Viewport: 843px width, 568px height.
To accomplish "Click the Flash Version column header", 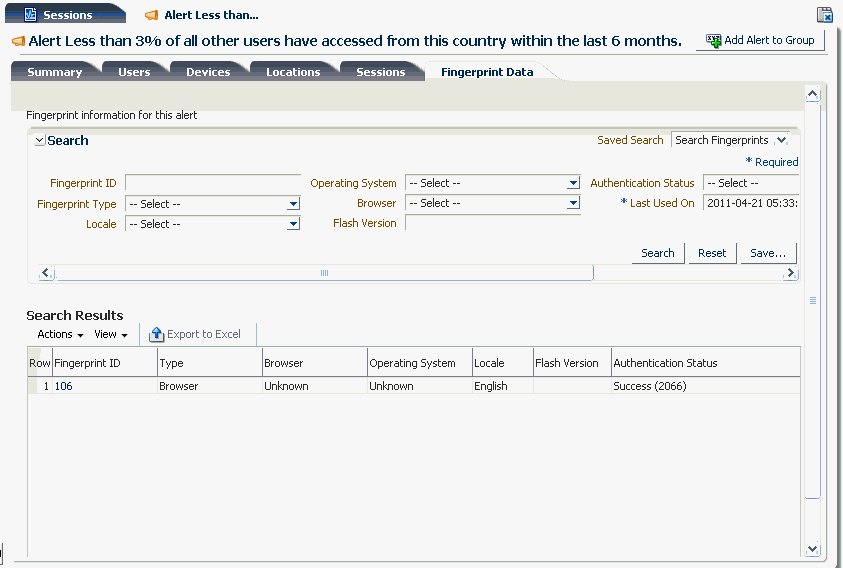I will tap(572, 363).
